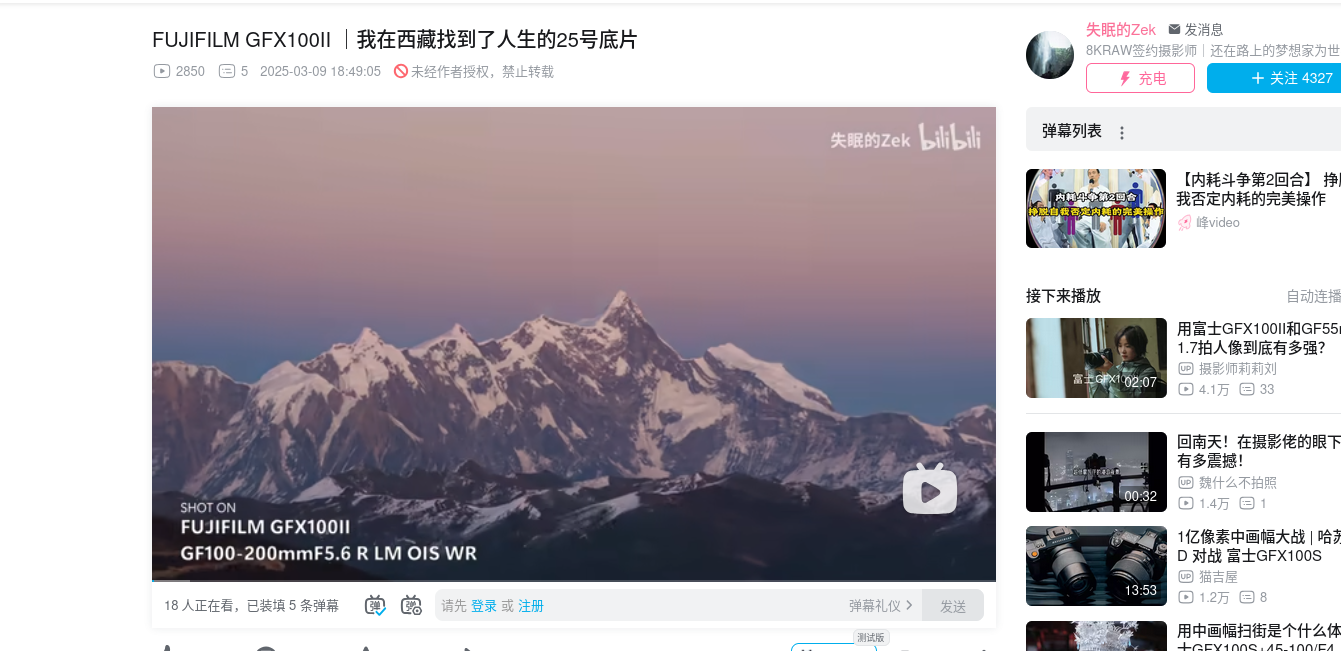Click the 登录 link in danmaku box

pos(484,606)
